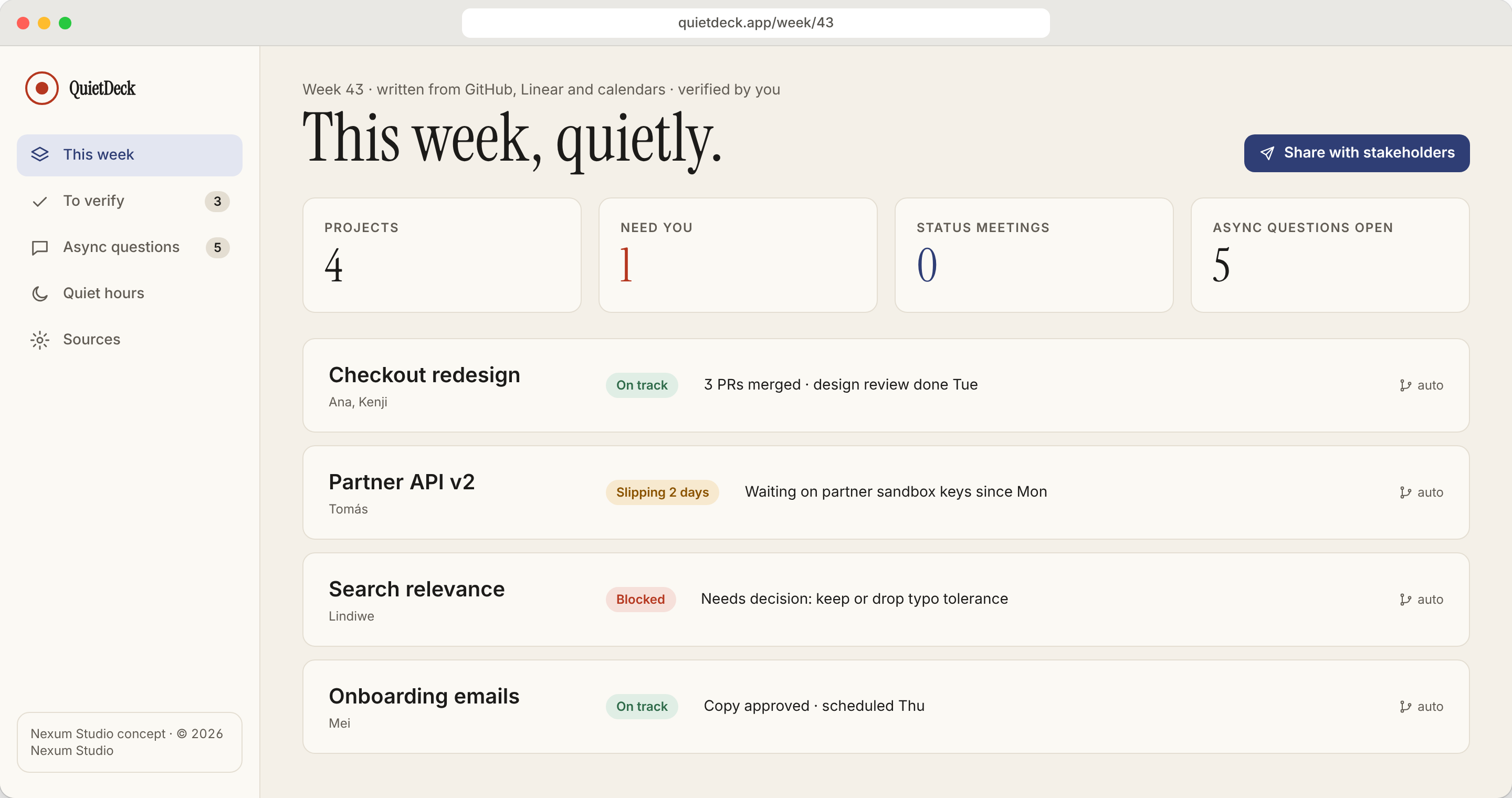This screenshot has height=798, width=1512.
Task: Click the chat bubble icon for Async questions
Action: (x=39, y=248)
